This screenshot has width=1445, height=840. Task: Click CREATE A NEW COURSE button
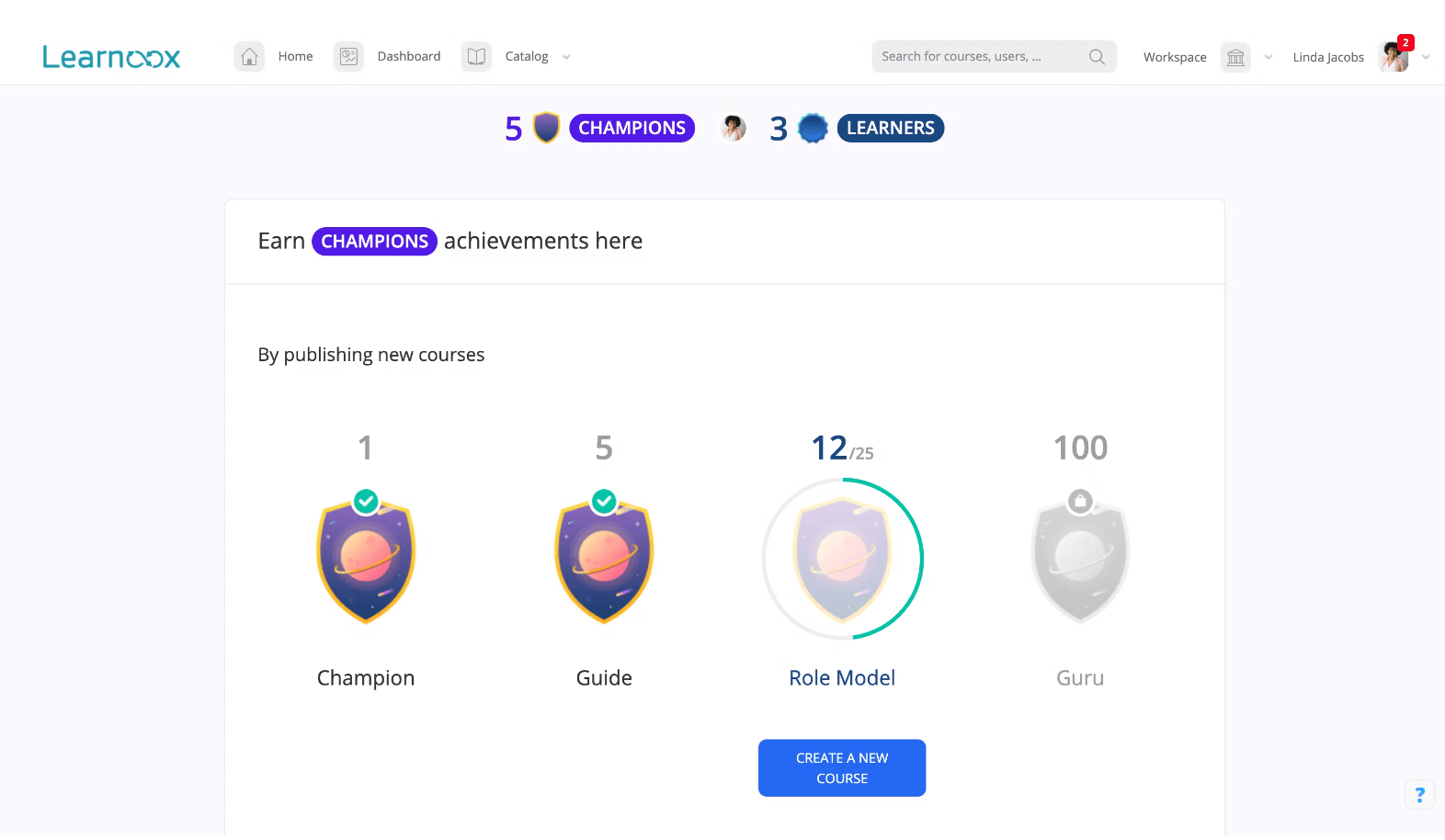(842, 768)
